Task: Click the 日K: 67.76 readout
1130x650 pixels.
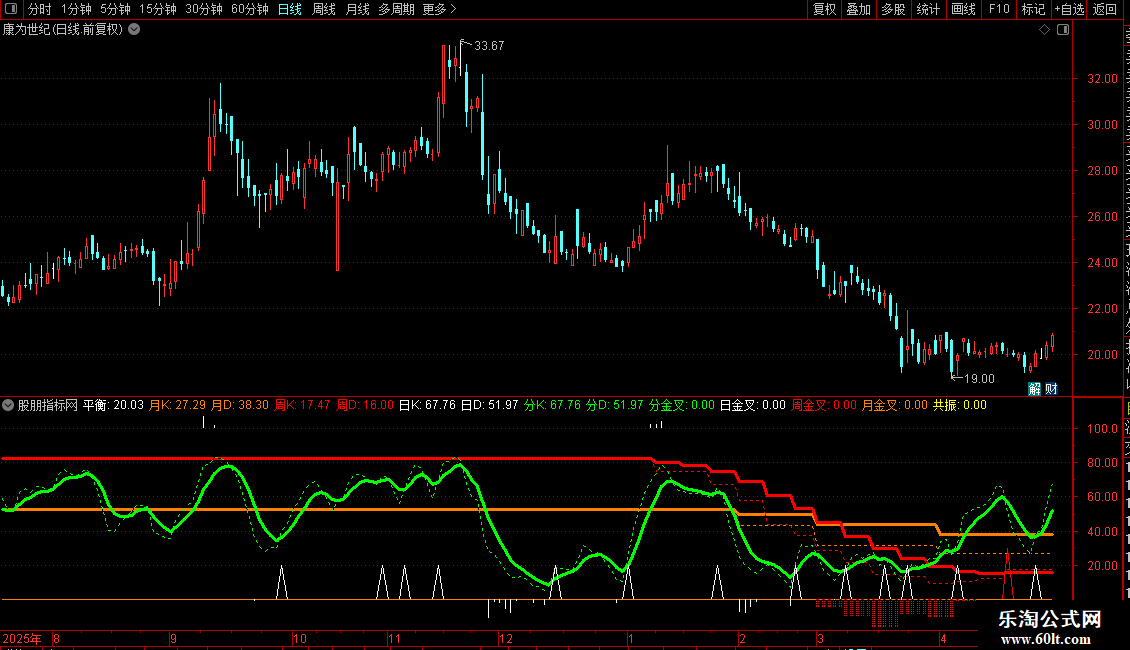Action: click(x=427, y=405)
